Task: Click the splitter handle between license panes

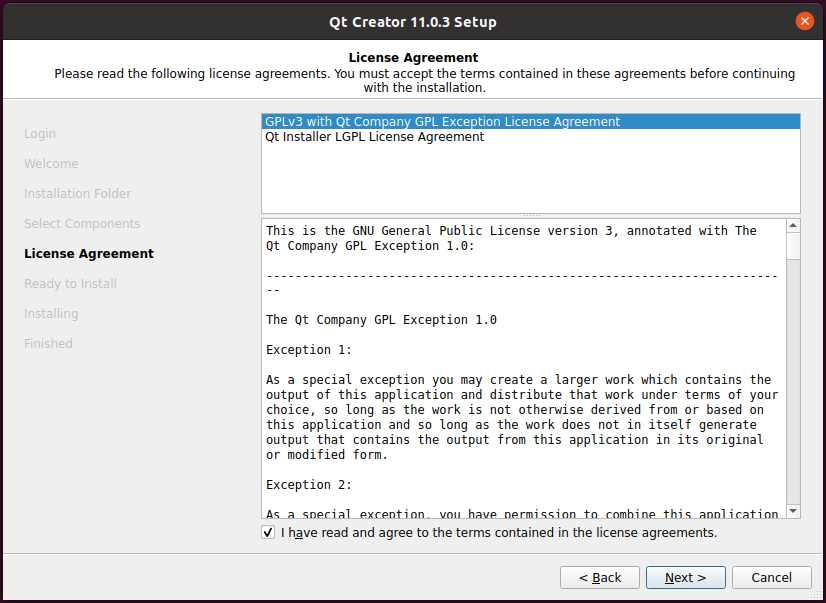Action: [x=530, y=216]
